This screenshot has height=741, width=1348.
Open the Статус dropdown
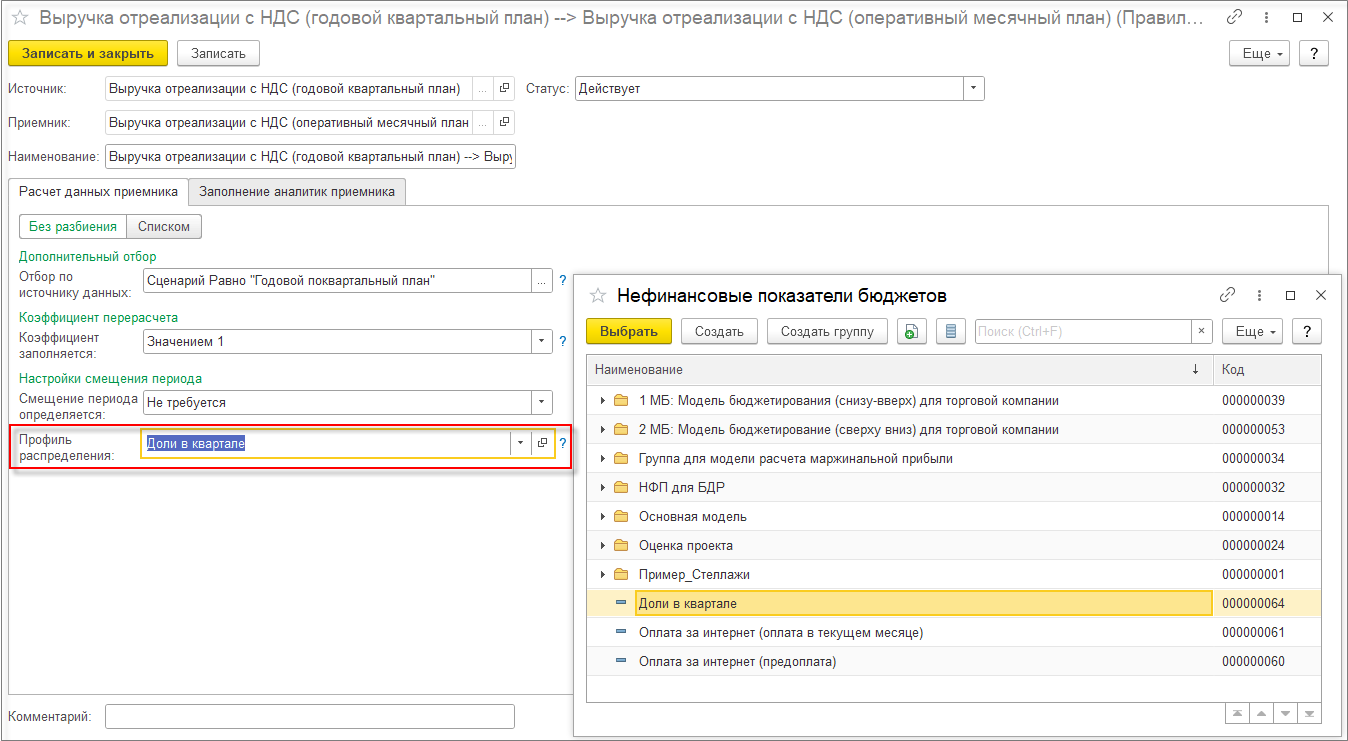coord(974,89)
